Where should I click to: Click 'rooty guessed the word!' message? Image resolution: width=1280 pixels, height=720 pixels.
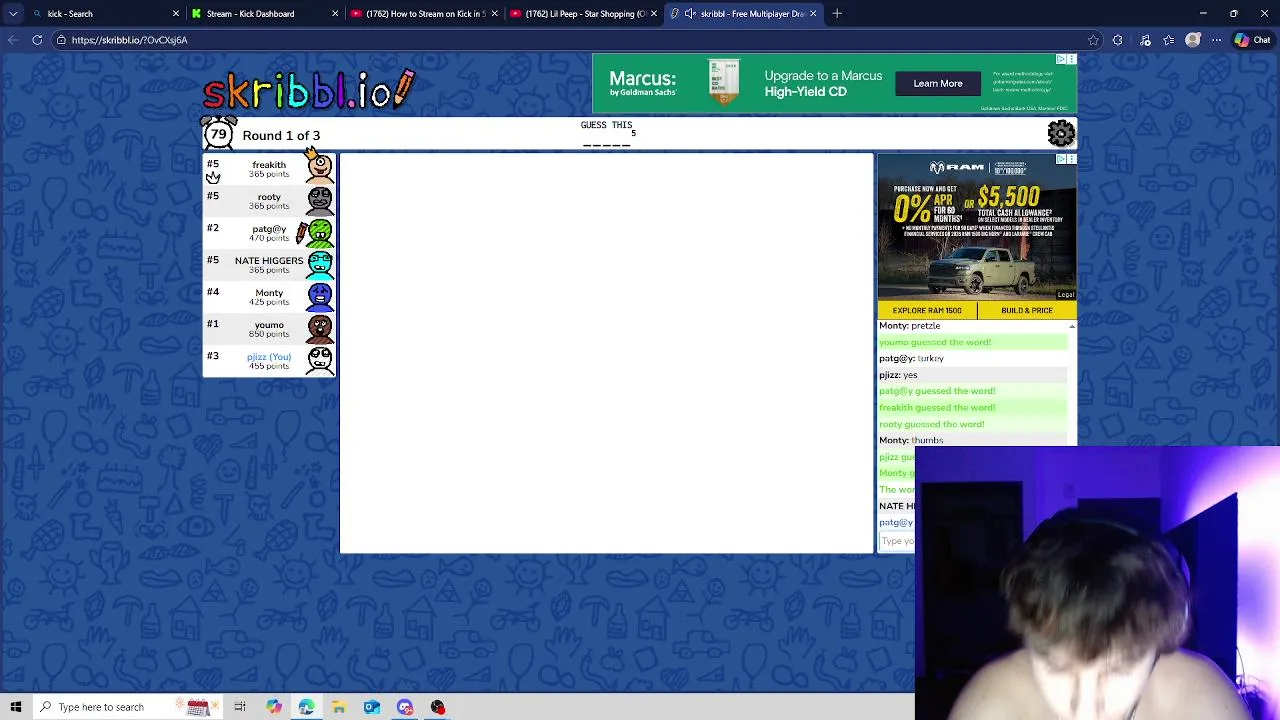(932, 424)
